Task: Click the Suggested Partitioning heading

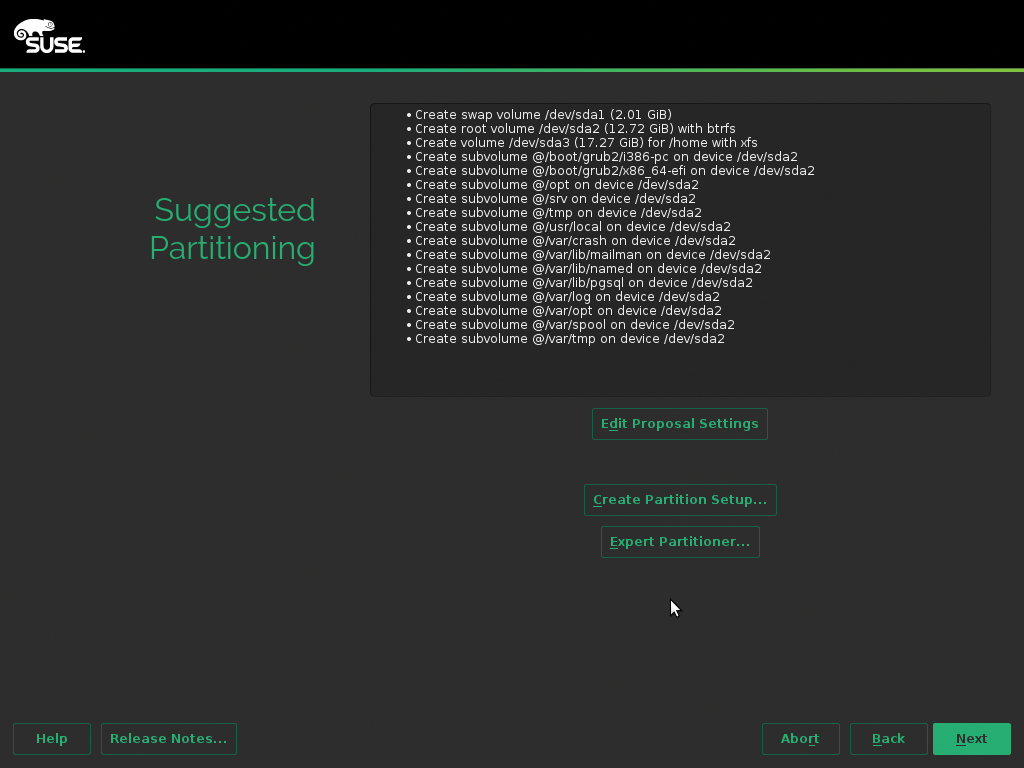Action: pyautogui.click(x=233, y=229)
